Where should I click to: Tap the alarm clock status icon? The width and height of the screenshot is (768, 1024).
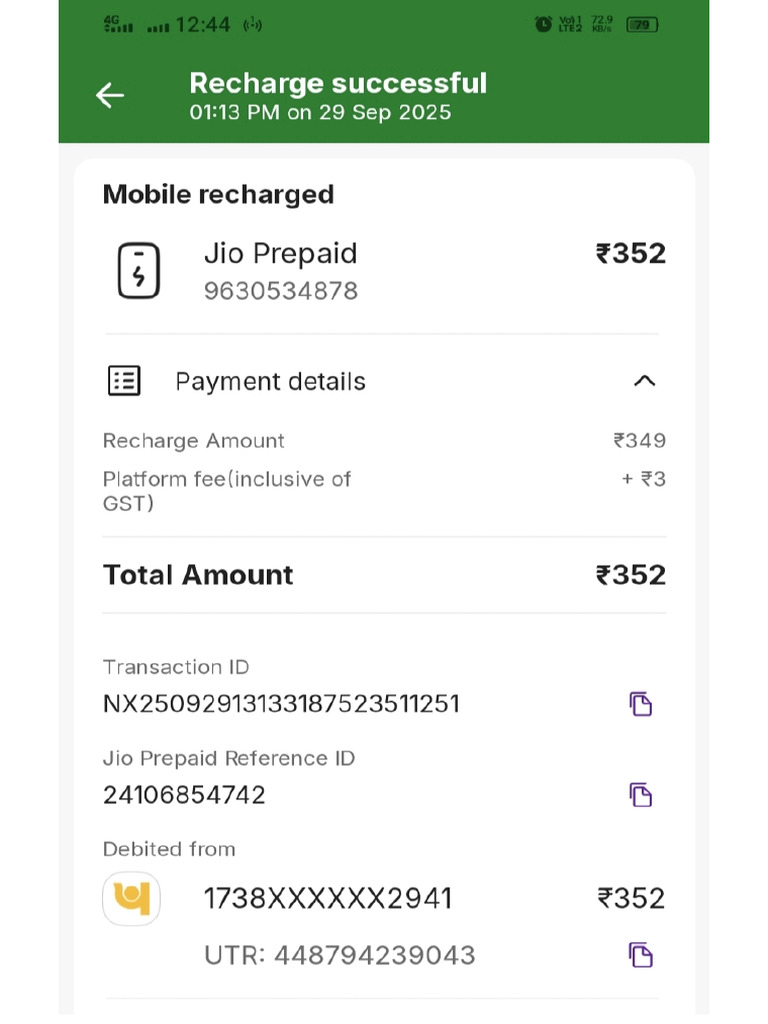click(x=543, y=24)
